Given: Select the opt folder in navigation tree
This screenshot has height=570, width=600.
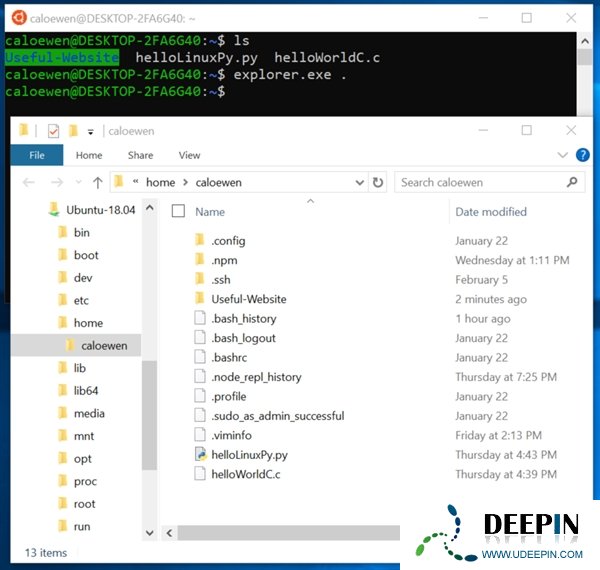Looking at the screenshot, I should click(83, 459).
